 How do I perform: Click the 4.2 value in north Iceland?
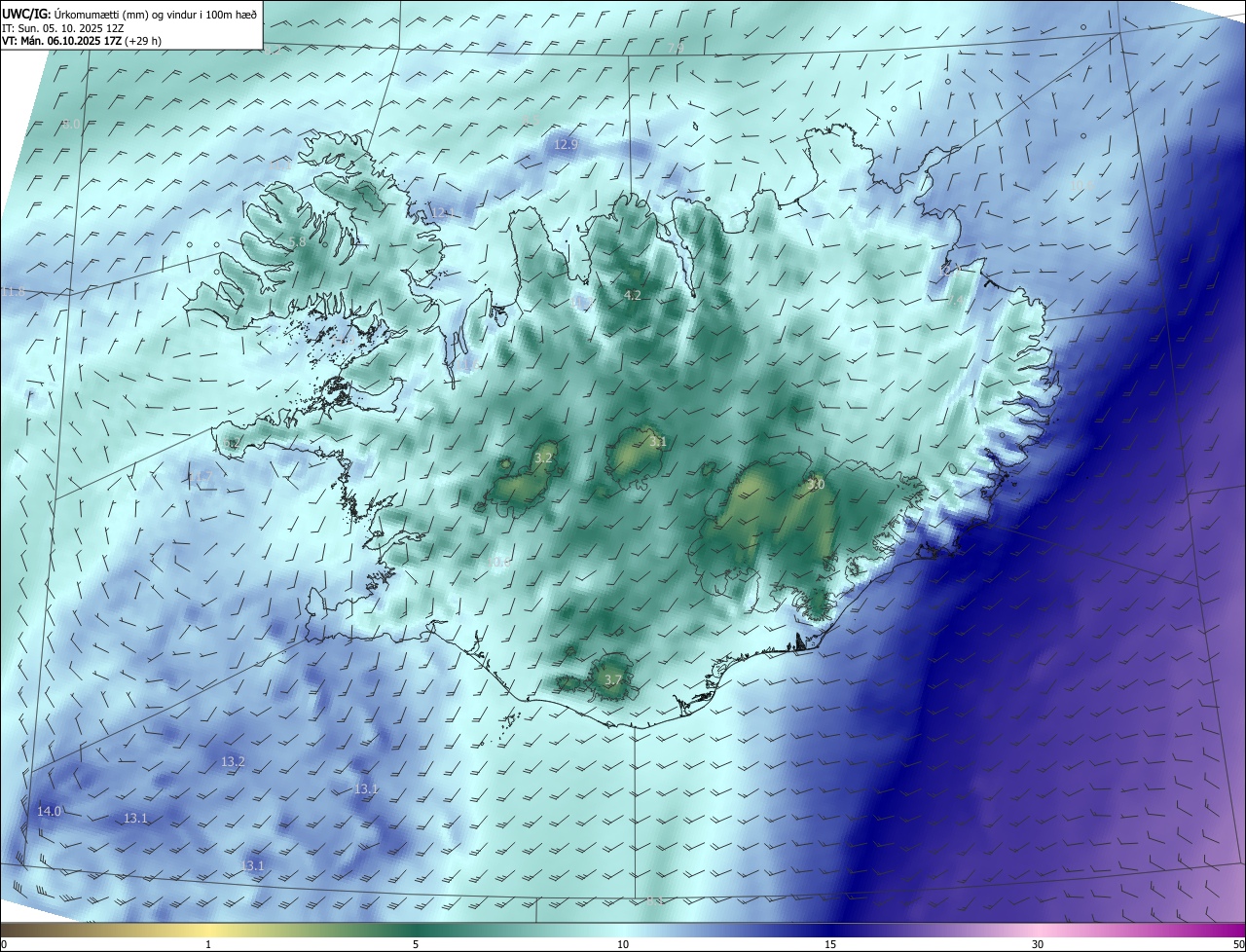coord(633,295)
